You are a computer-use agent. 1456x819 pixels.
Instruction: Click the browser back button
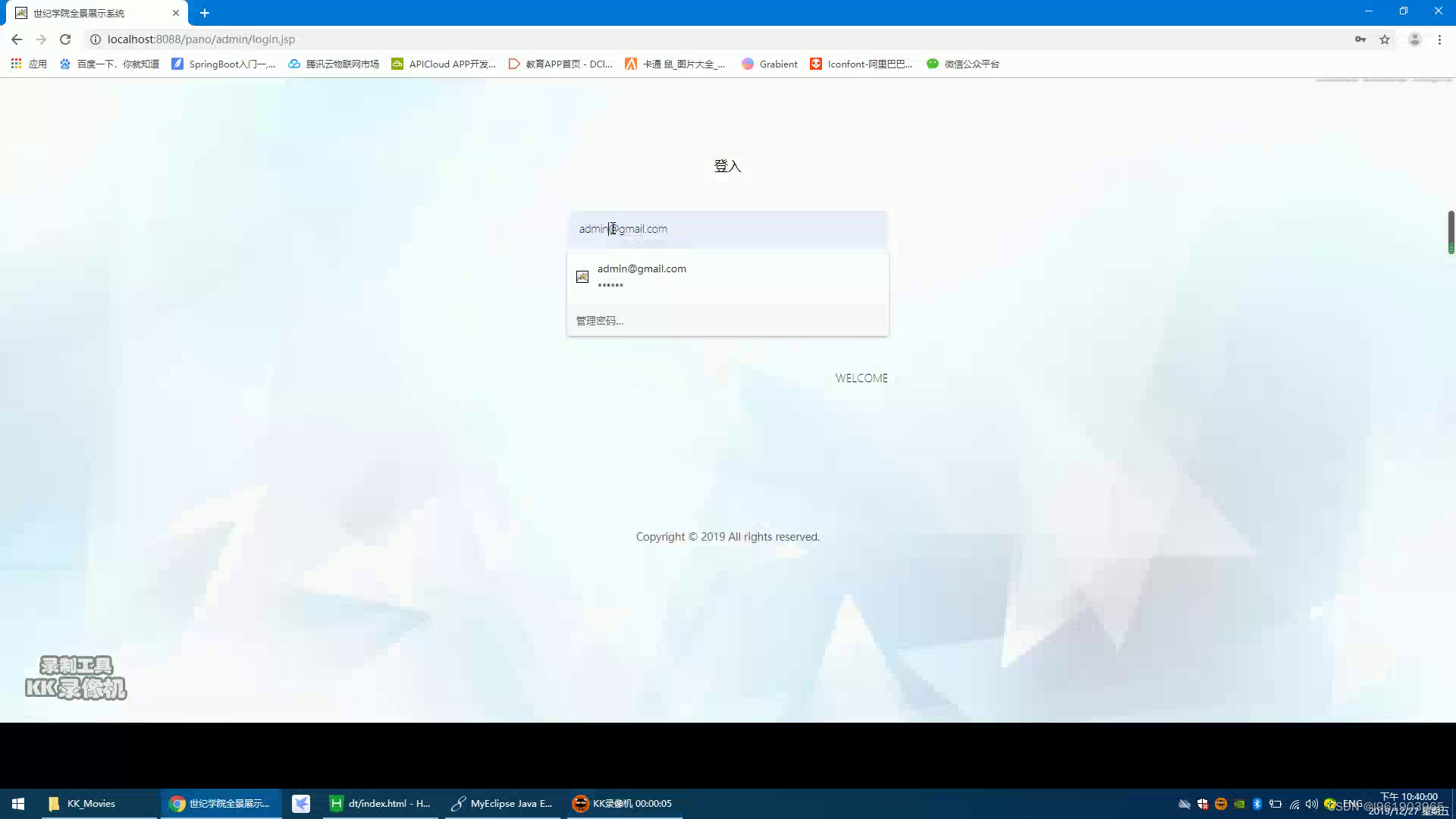16,39
